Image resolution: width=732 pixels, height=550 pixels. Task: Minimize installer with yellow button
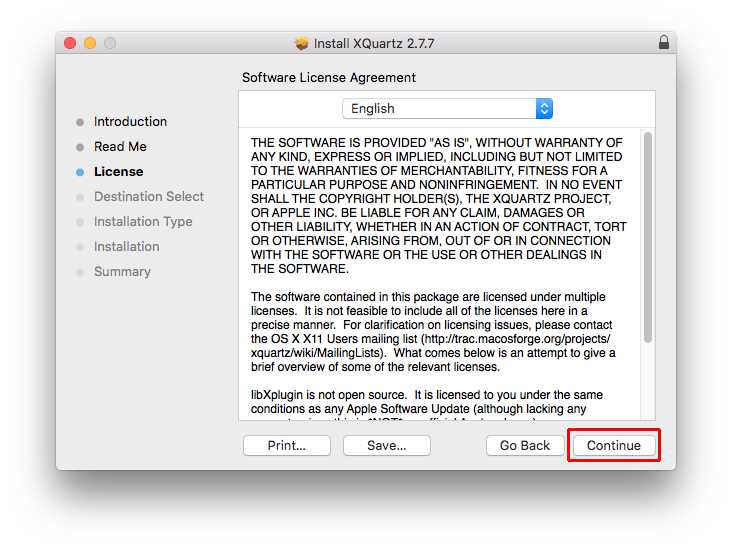pos(90,43)
